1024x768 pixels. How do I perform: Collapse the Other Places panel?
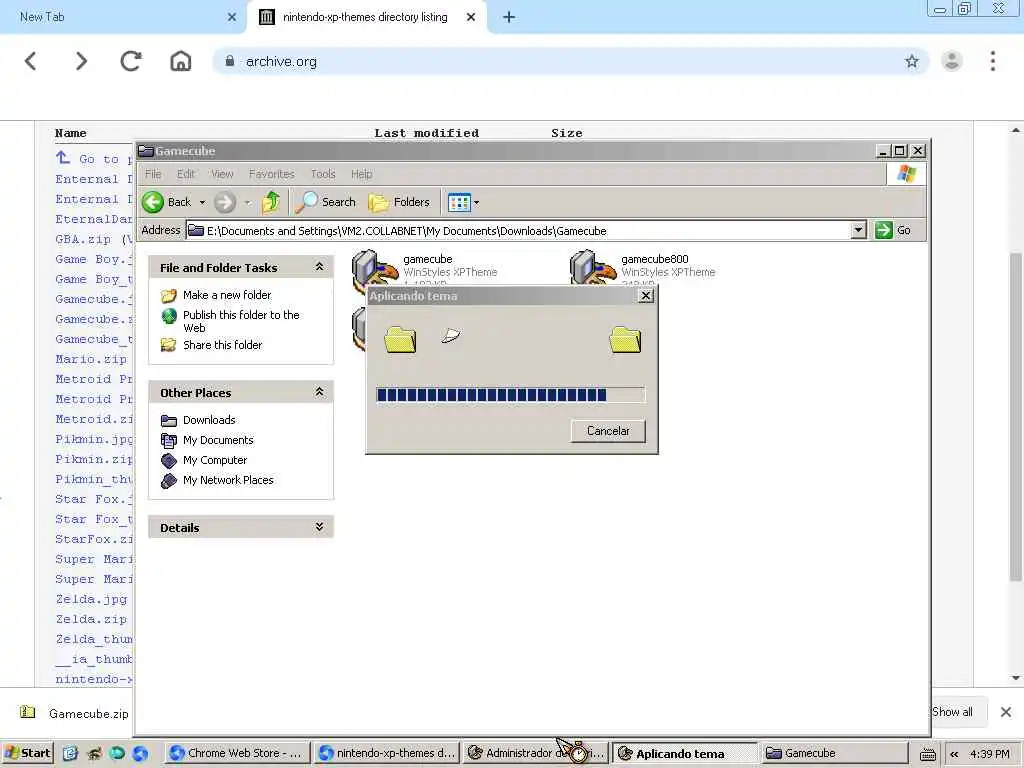319,392
